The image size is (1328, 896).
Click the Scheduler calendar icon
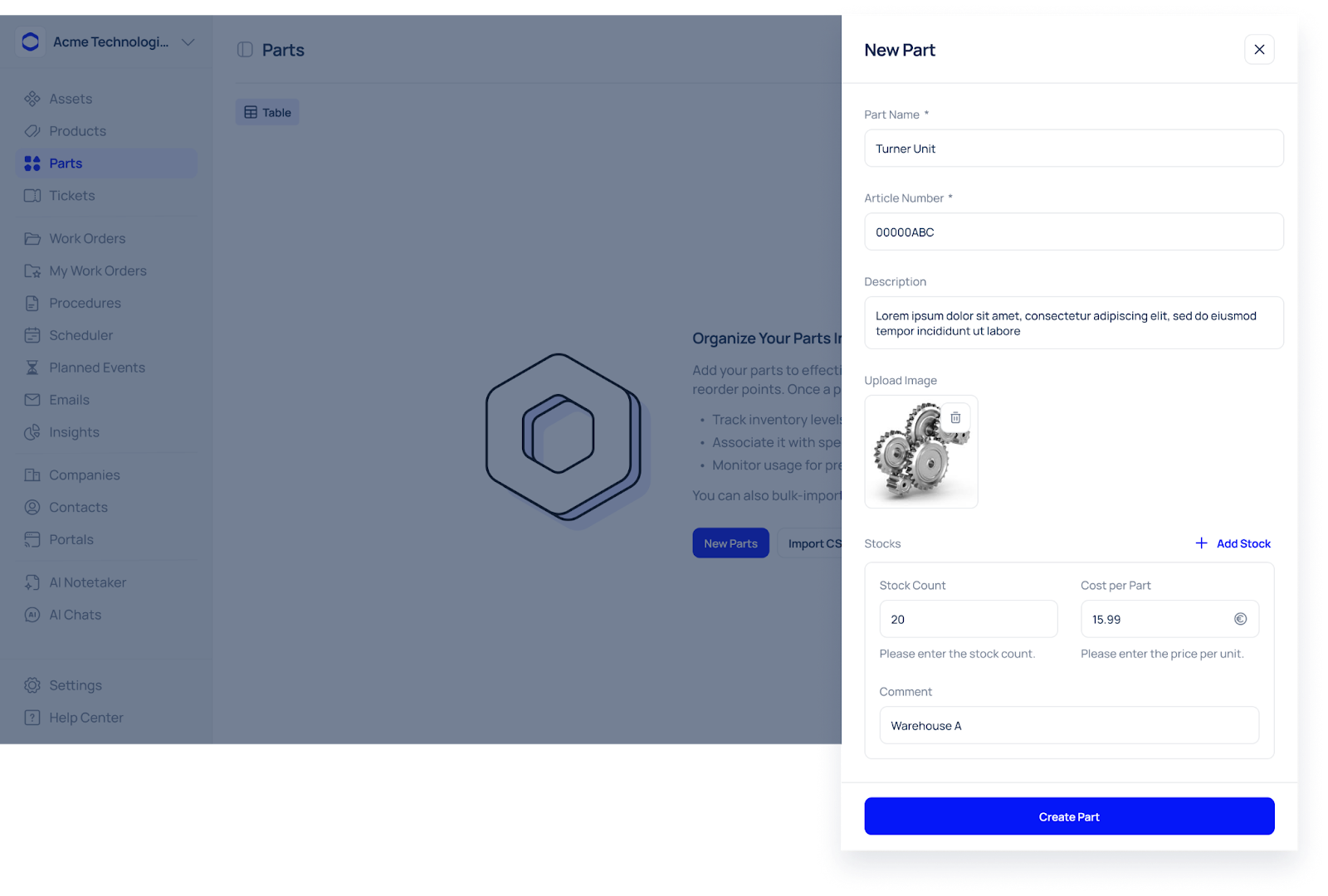tap(32, 336)
